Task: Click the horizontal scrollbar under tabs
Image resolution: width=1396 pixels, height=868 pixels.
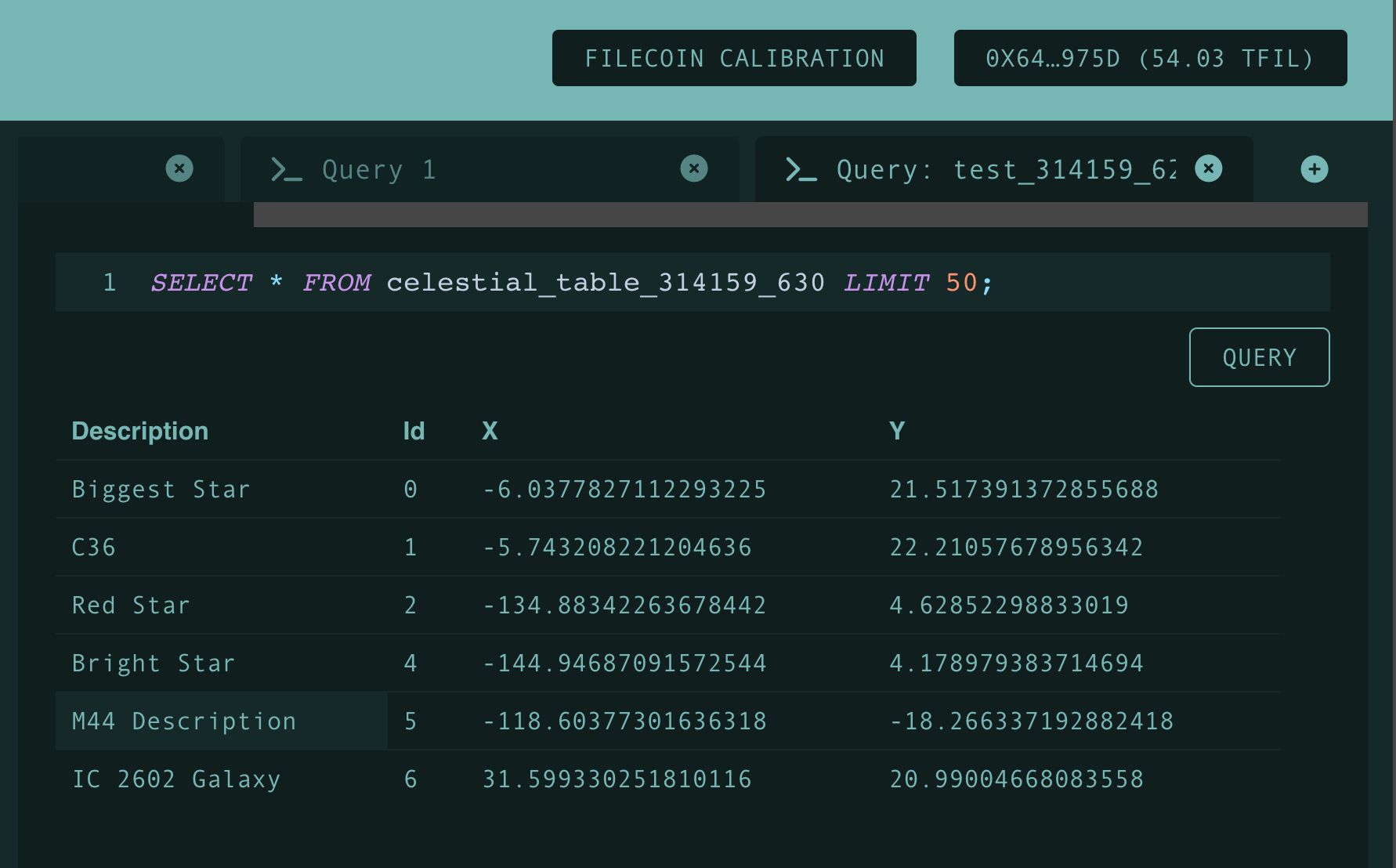Action: (810, 215)
